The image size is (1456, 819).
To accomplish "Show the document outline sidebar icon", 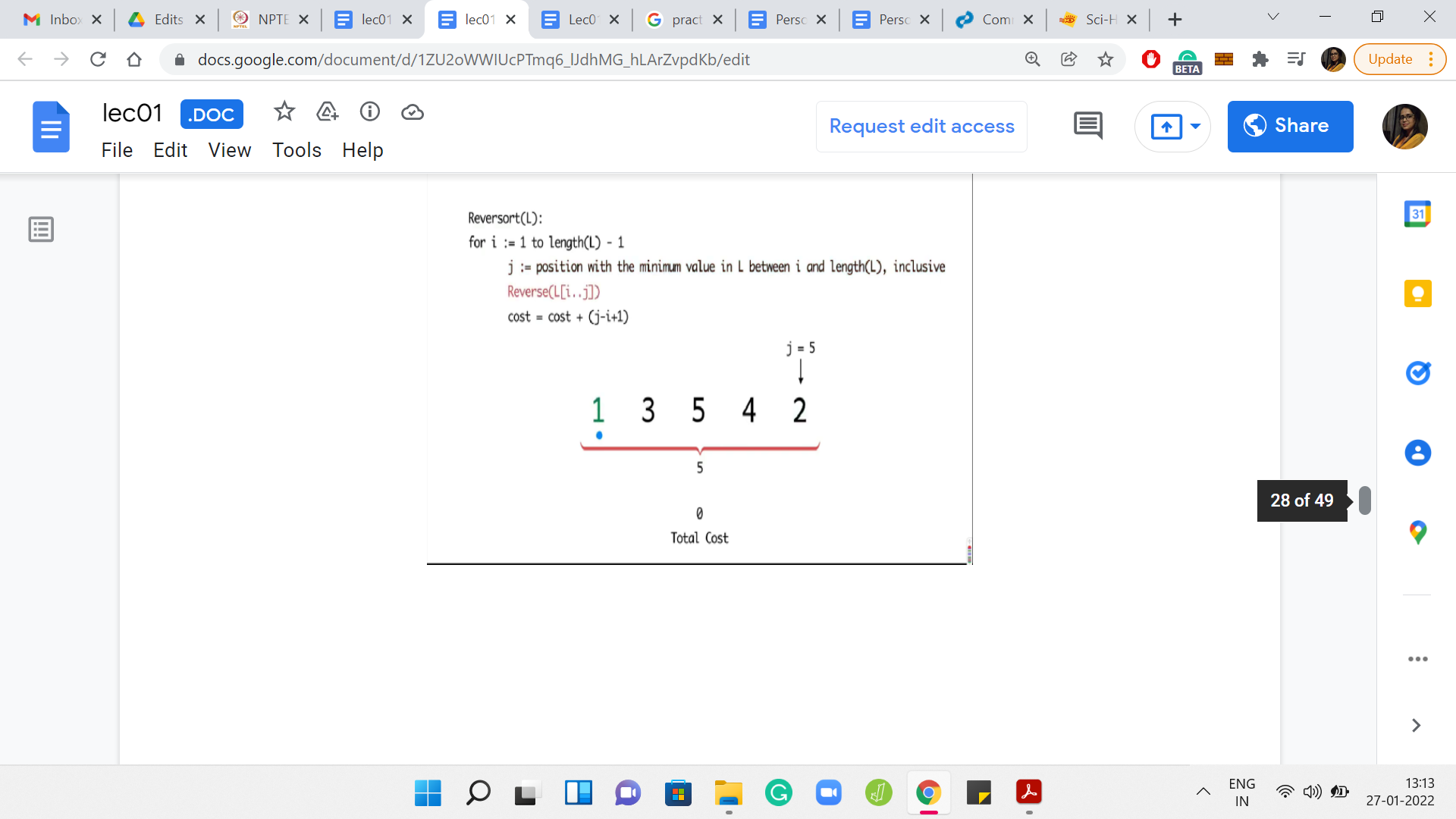I will (41, 229).
